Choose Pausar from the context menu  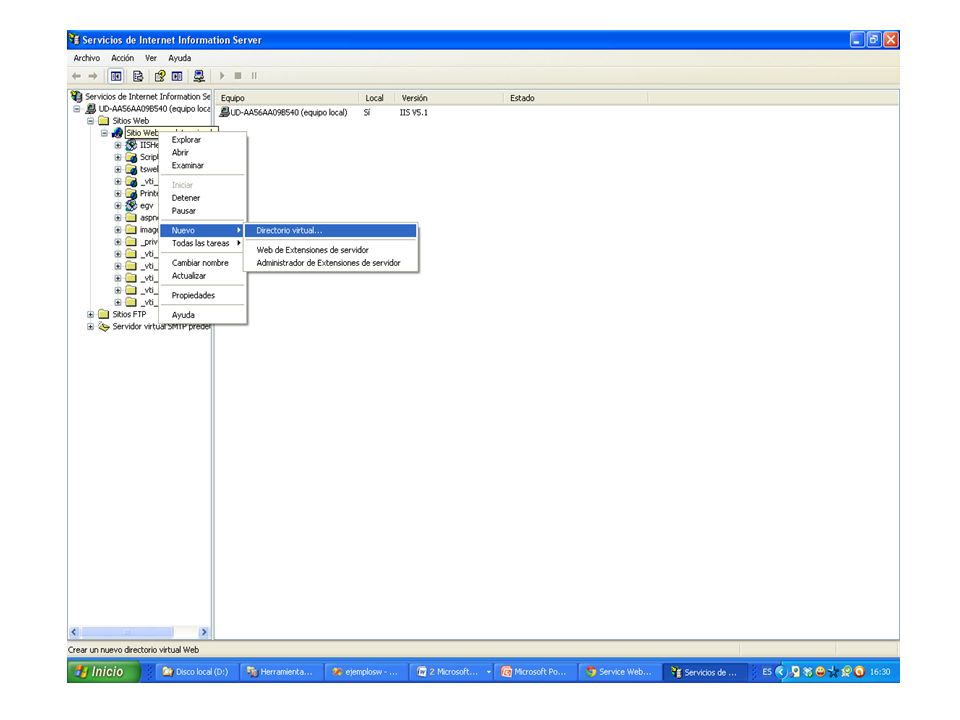[x=203, y=211]
